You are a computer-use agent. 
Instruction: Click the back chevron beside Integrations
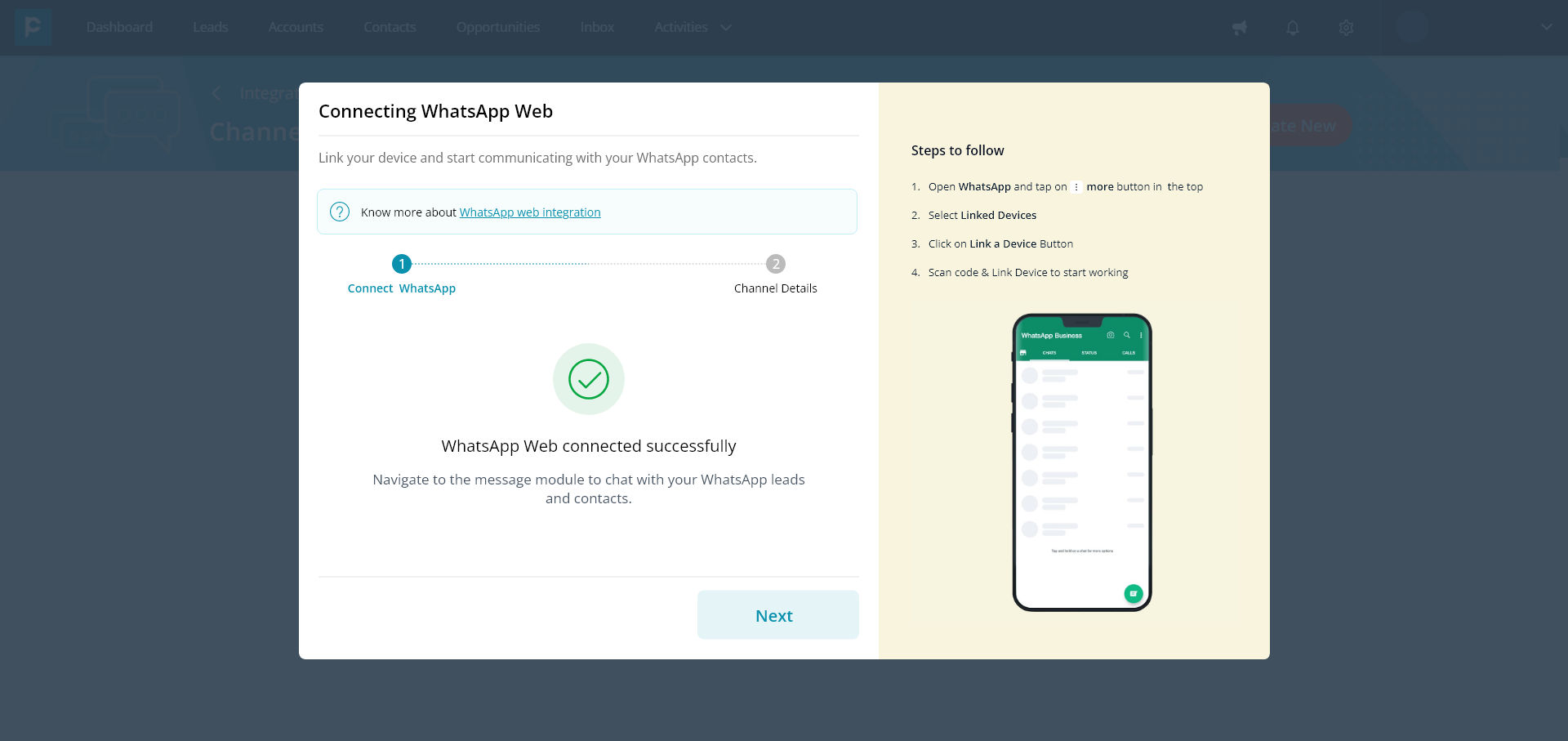(216, 93)
